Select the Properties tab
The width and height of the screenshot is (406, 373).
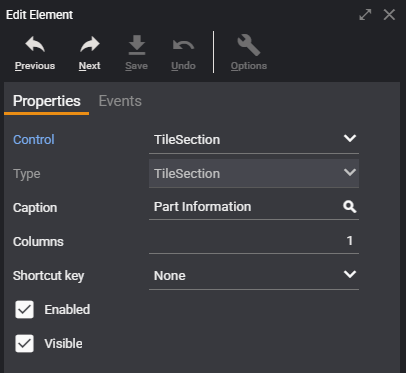47,101
